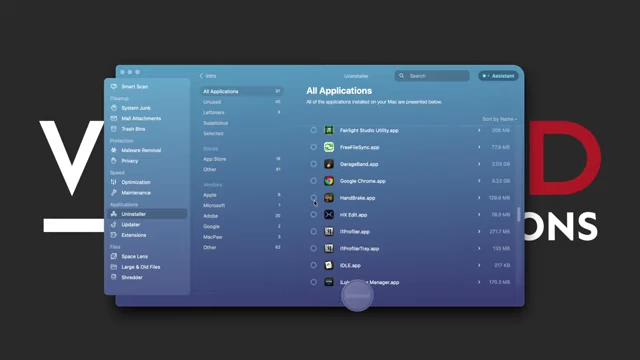The image size is (640, 360).
Task: Click the Maintenance wrench icon
Action: (114, 193)
